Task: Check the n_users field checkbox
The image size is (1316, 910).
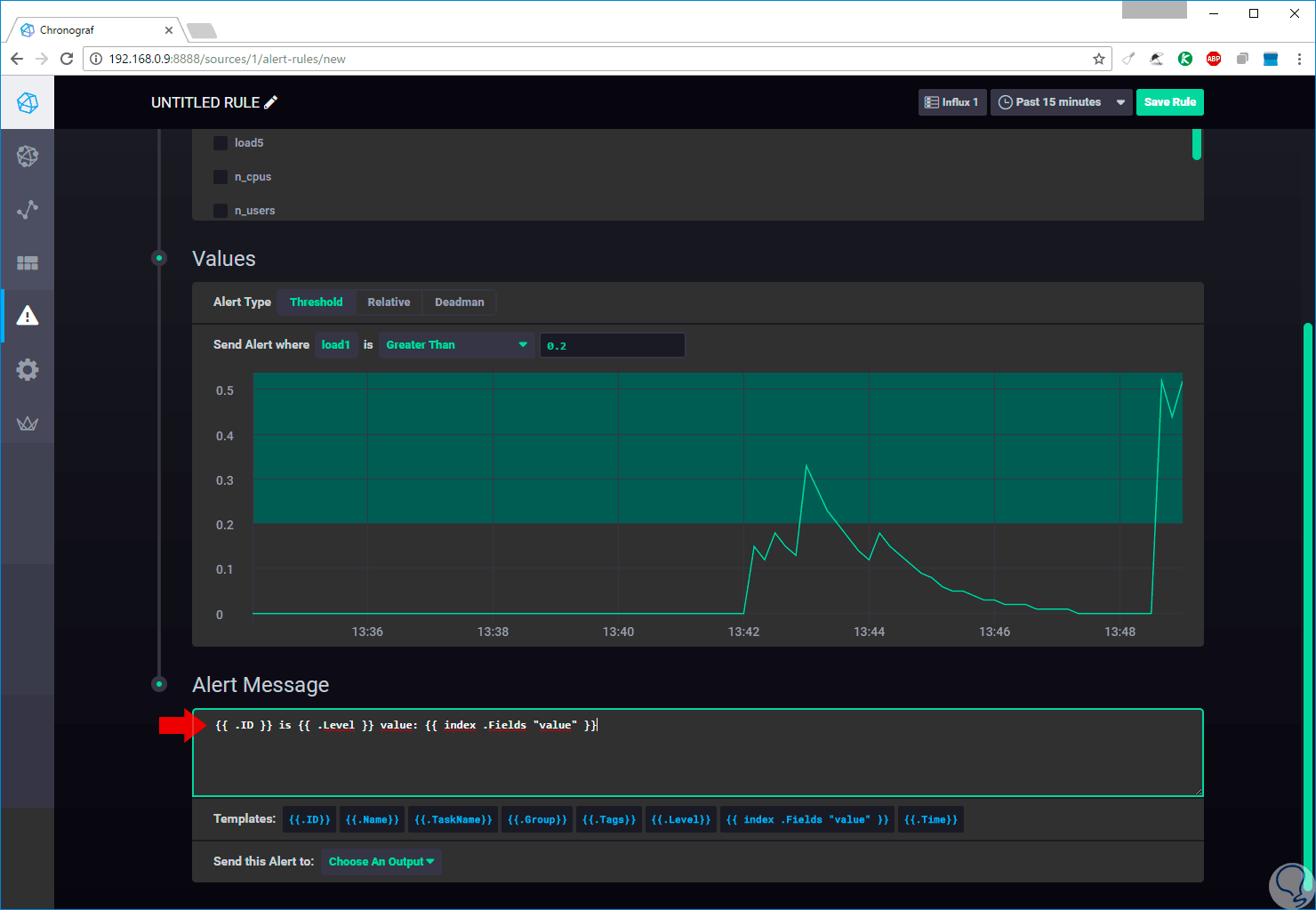Action: [x=221, y=211]
